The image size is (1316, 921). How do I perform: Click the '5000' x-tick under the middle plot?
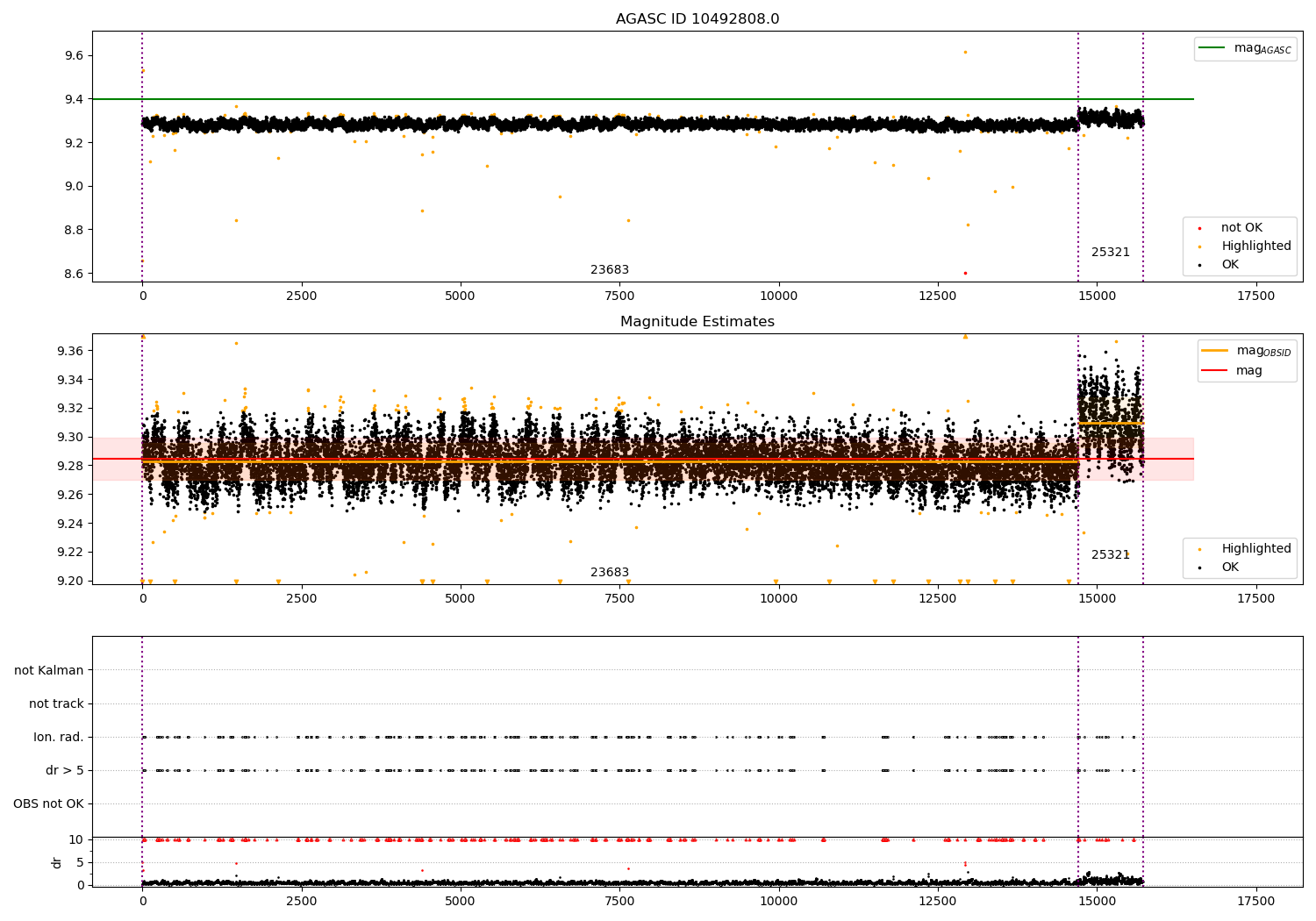tap(461, 598)
